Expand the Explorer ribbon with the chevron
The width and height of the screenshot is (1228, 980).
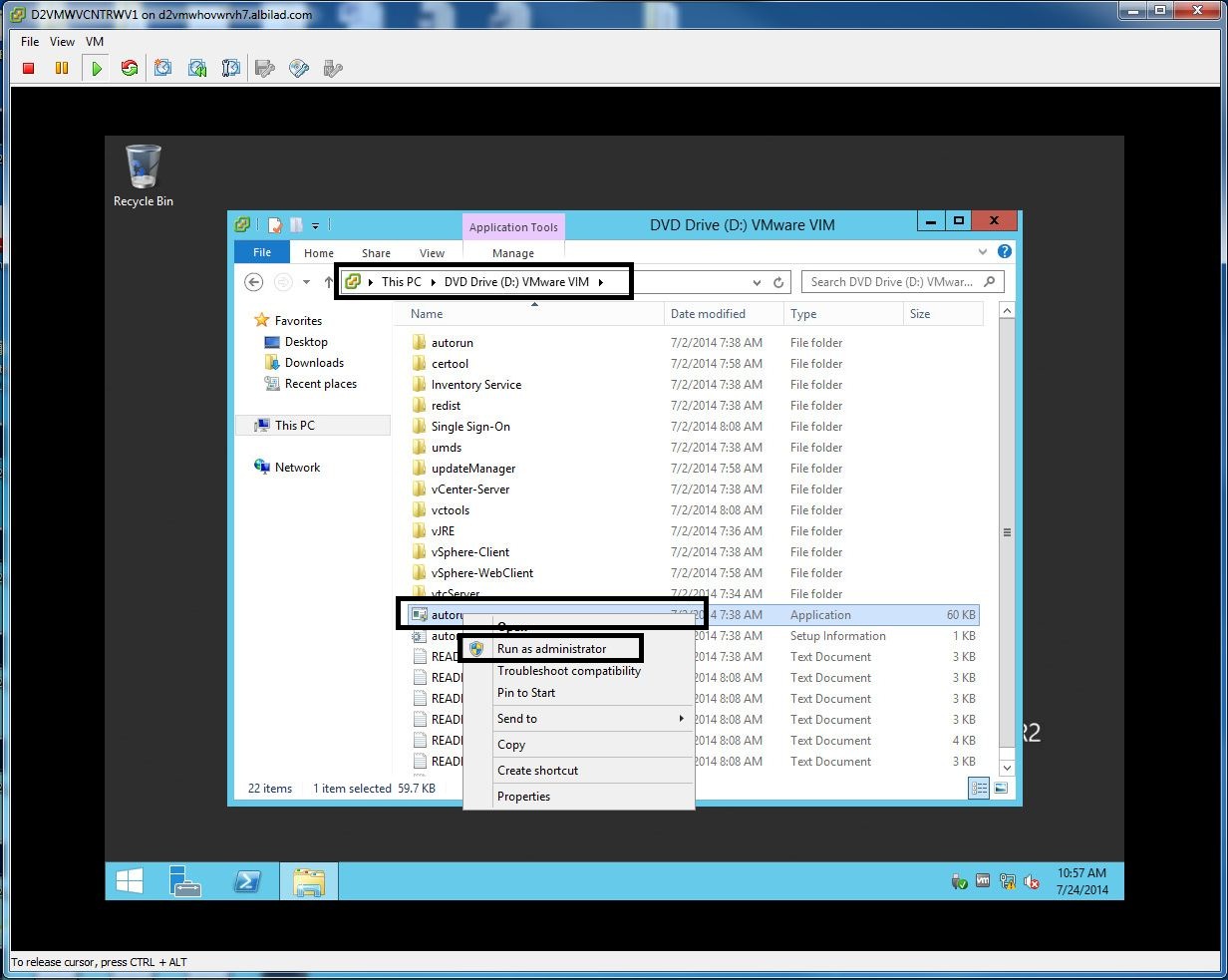[983, 252]
